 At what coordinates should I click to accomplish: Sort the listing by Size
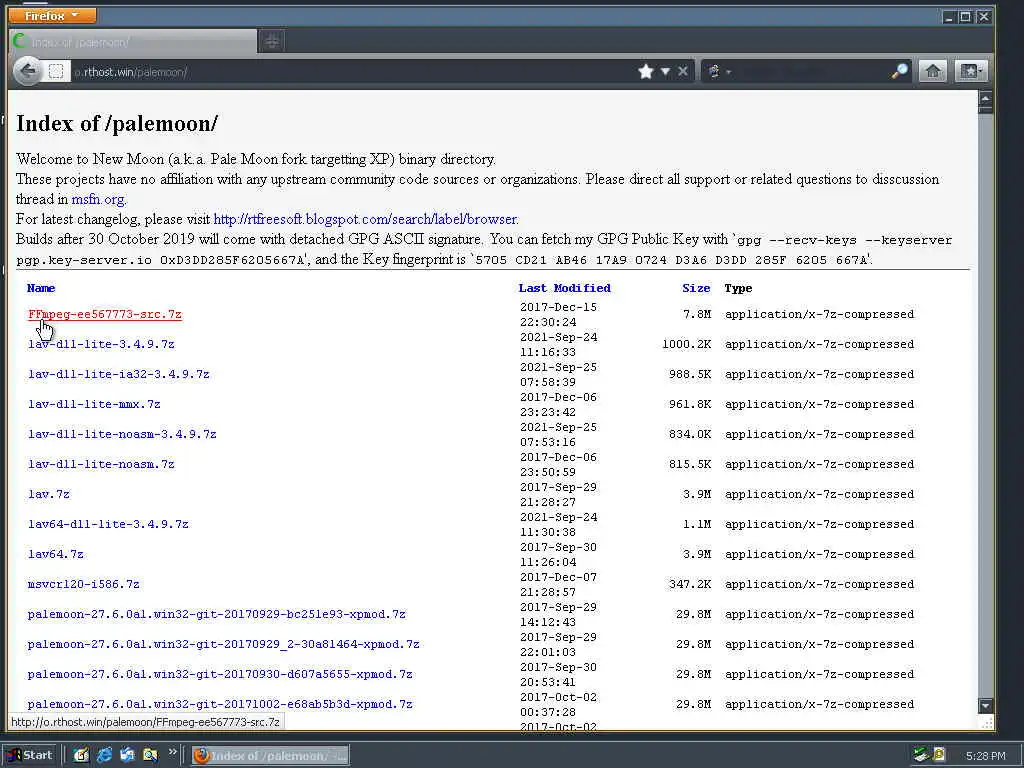696,288
